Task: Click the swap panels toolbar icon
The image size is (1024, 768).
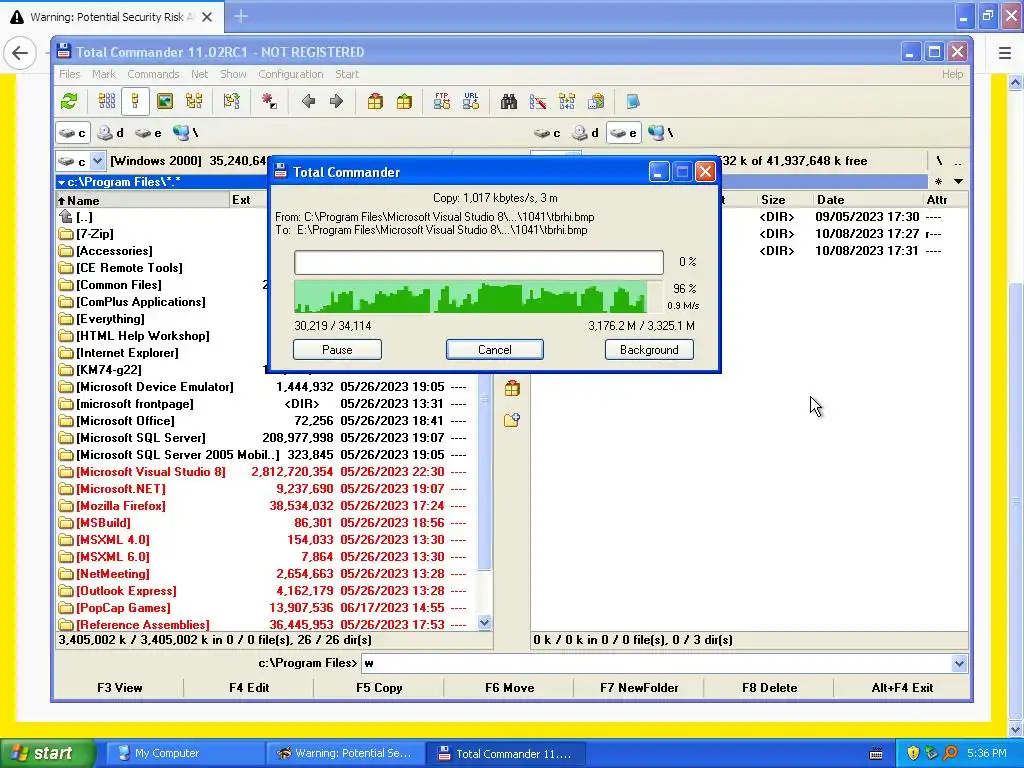Action: pos(231,101)
